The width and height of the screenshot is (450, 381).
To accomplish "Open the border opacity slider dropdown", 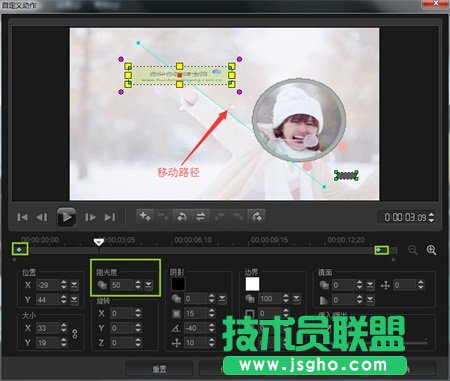I will click(x=297, y=299).
